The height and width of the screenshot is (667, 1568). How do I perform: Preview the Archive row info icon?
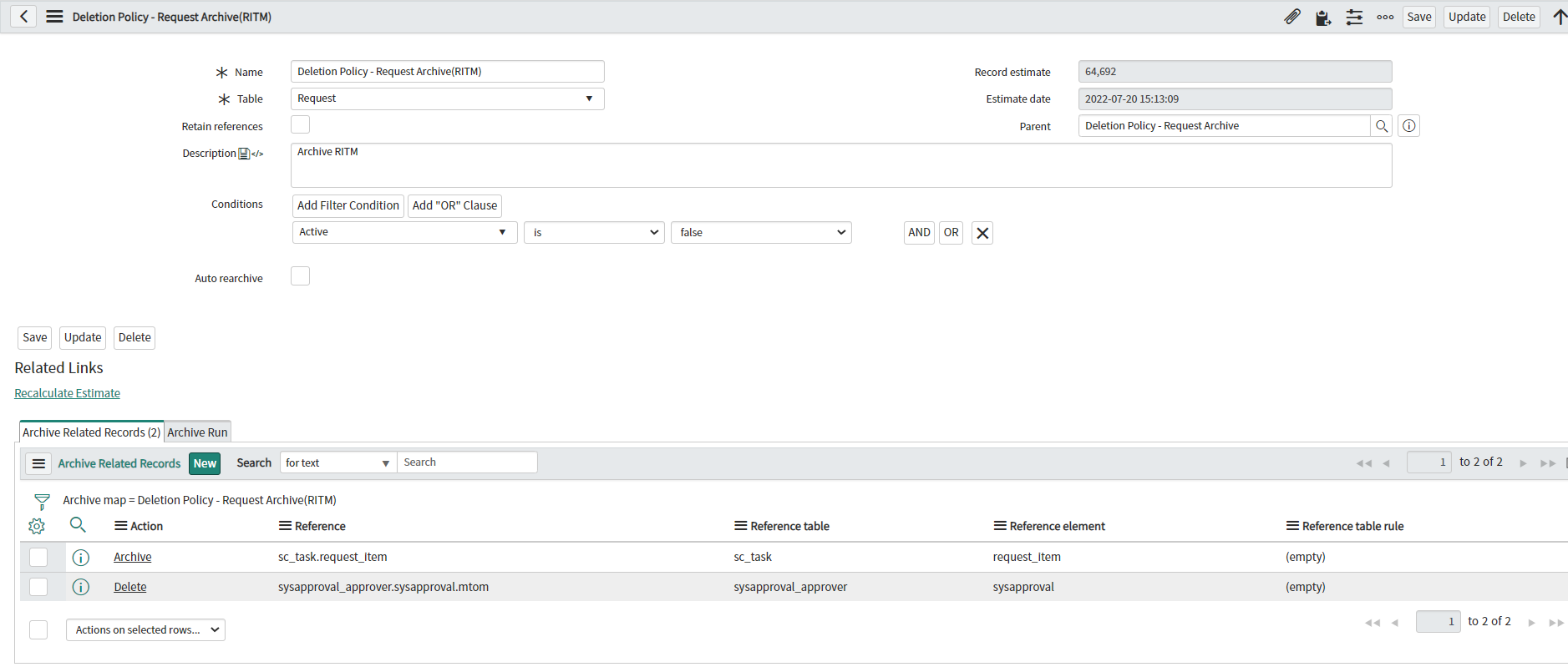81,558
